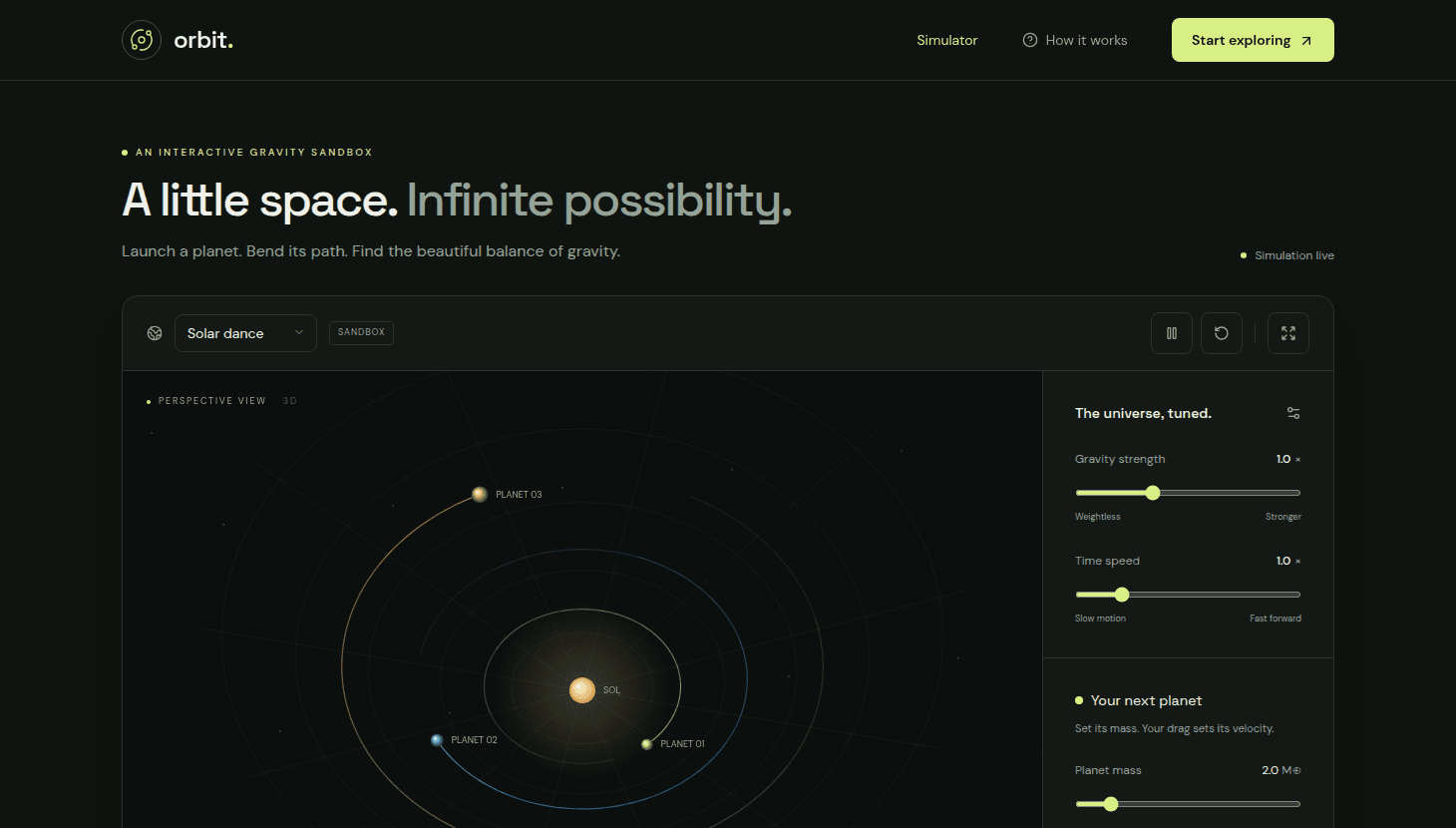Viewport: 1456px width, 828px height.
Task: Open the How it works link
Action: (x=1075, y=40)
